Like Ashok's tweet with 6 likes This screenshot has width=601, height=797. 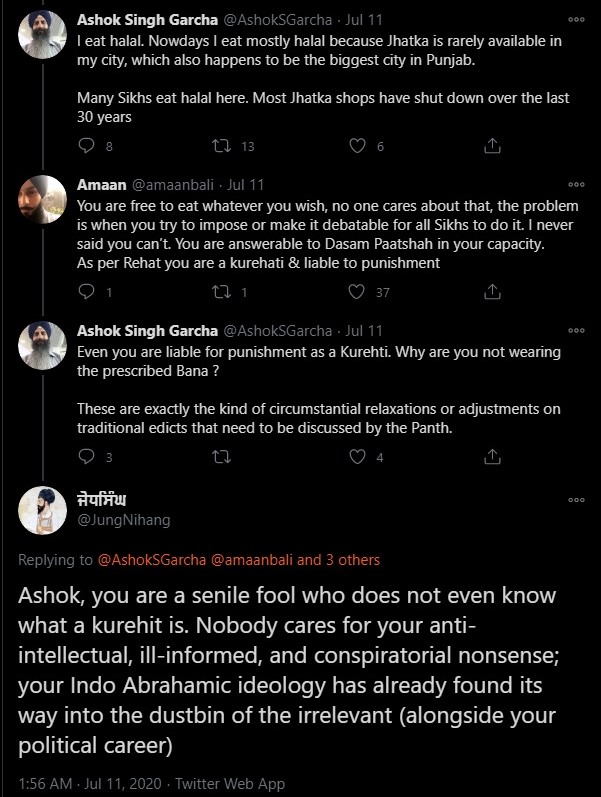(356, 146)
